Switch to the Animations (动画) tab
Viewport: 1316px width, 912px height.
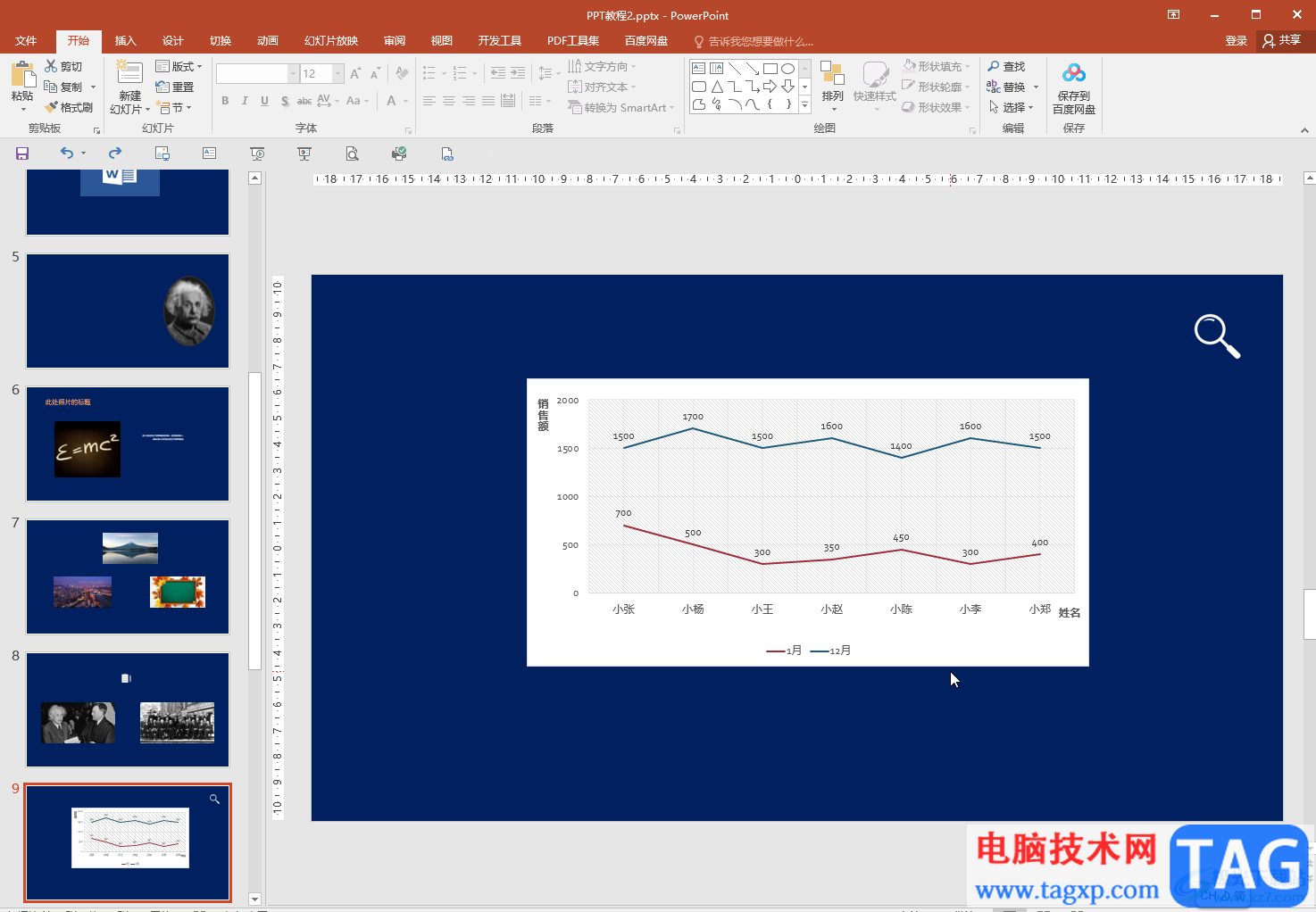pos(267,41)
